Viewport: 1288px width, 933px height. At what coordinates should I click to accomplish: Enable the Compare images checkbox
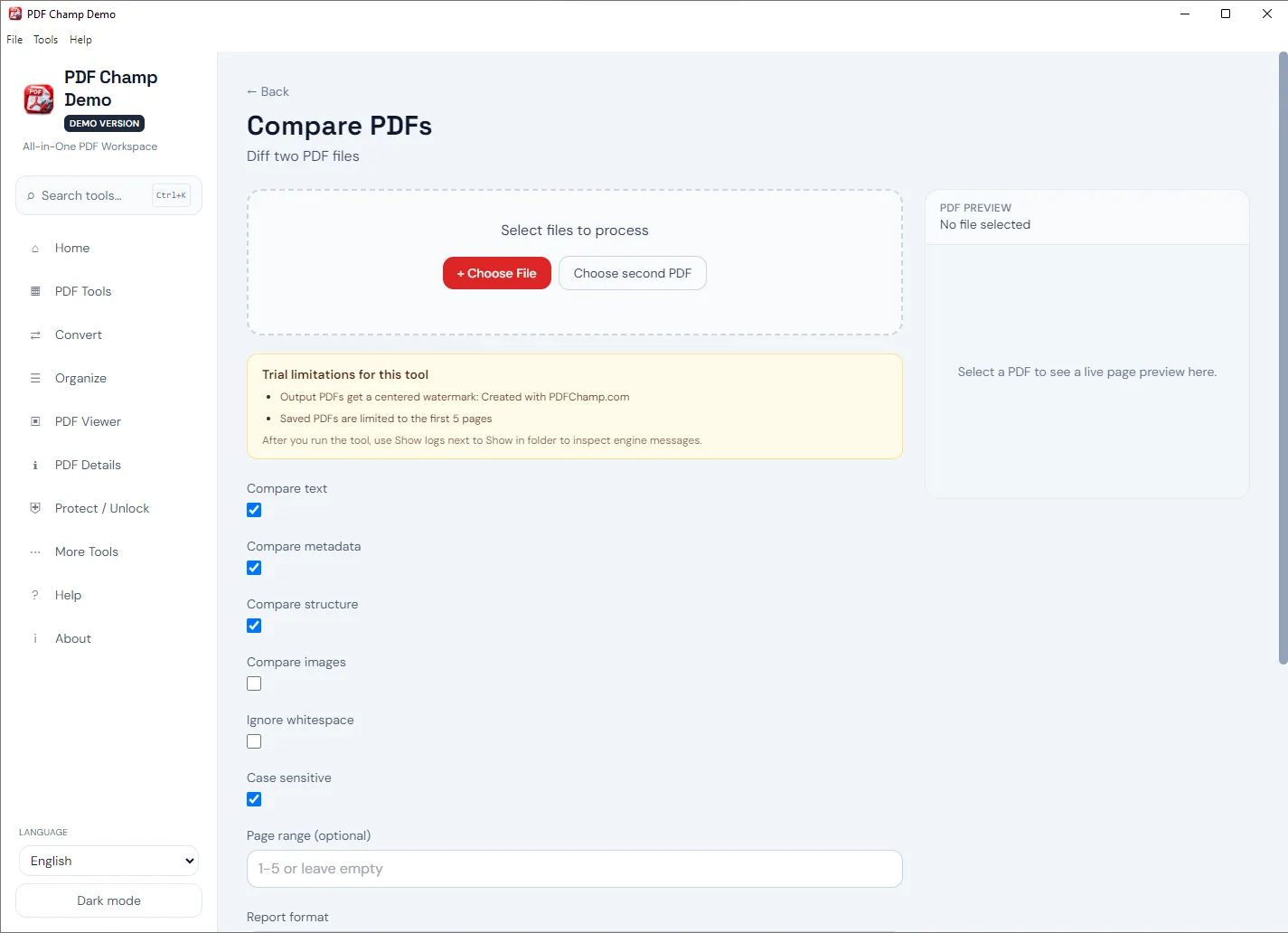pos(254,683)
